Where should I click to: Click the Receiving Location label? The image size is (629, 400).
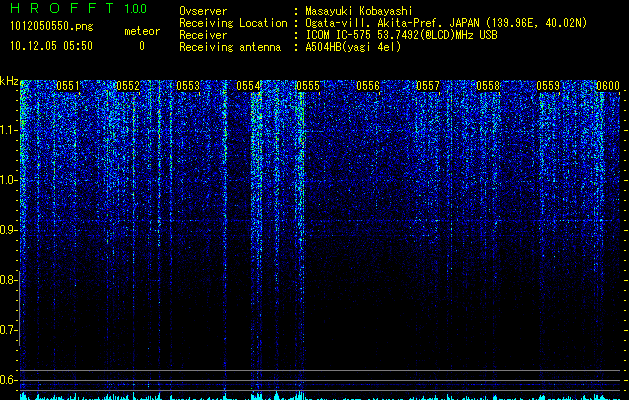(233, 23)
